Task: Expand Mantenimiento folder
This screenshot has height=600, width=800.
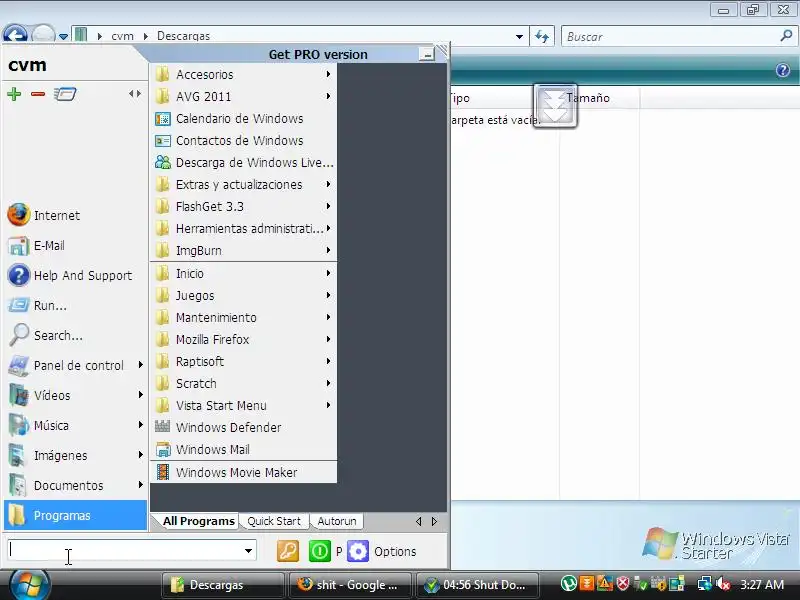Action: 243,317
